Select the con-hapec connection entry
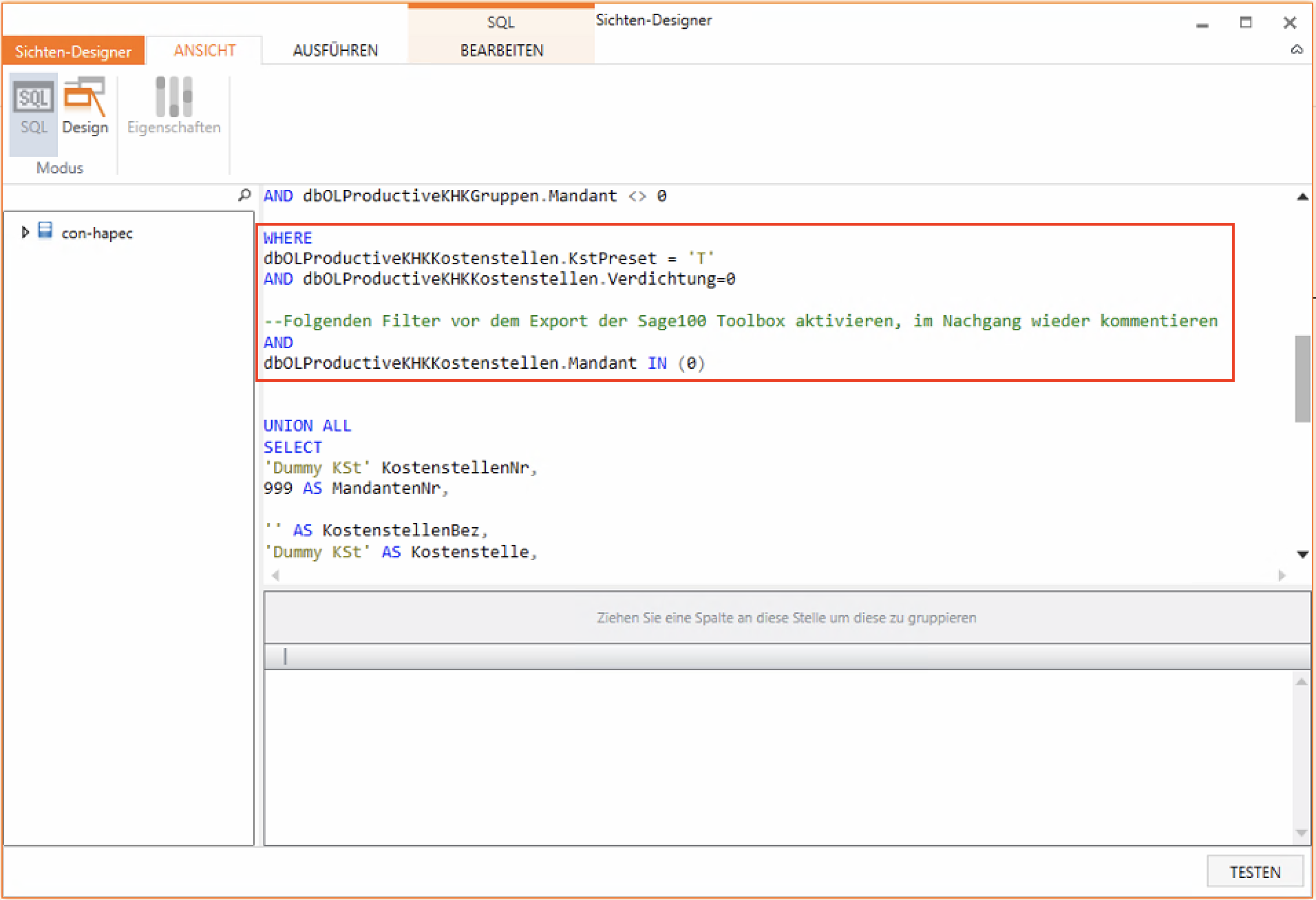This screenshot has height=900, width=1316. tap(97, 233)
